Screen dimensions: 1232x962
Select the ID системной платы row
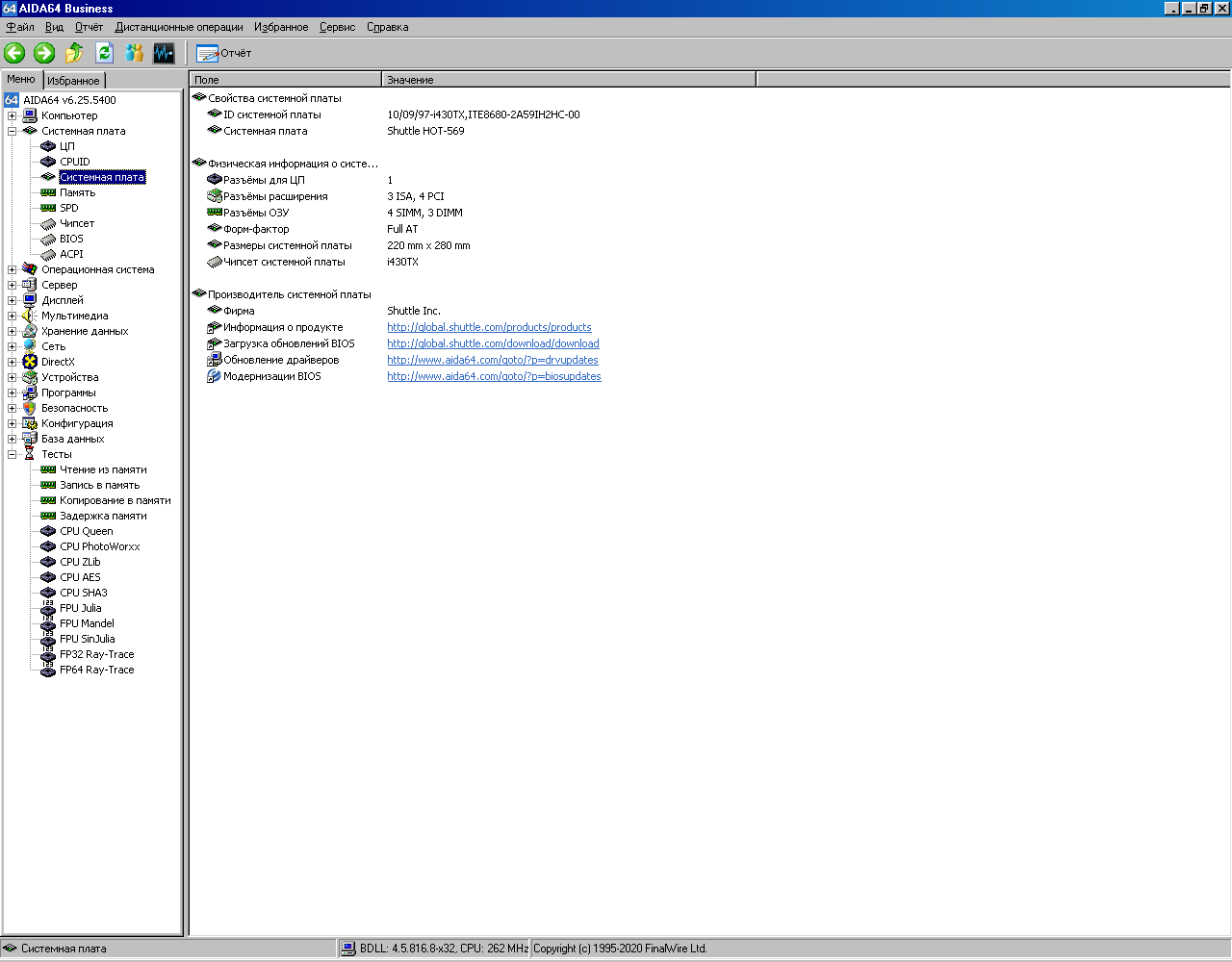pos(710,114)
